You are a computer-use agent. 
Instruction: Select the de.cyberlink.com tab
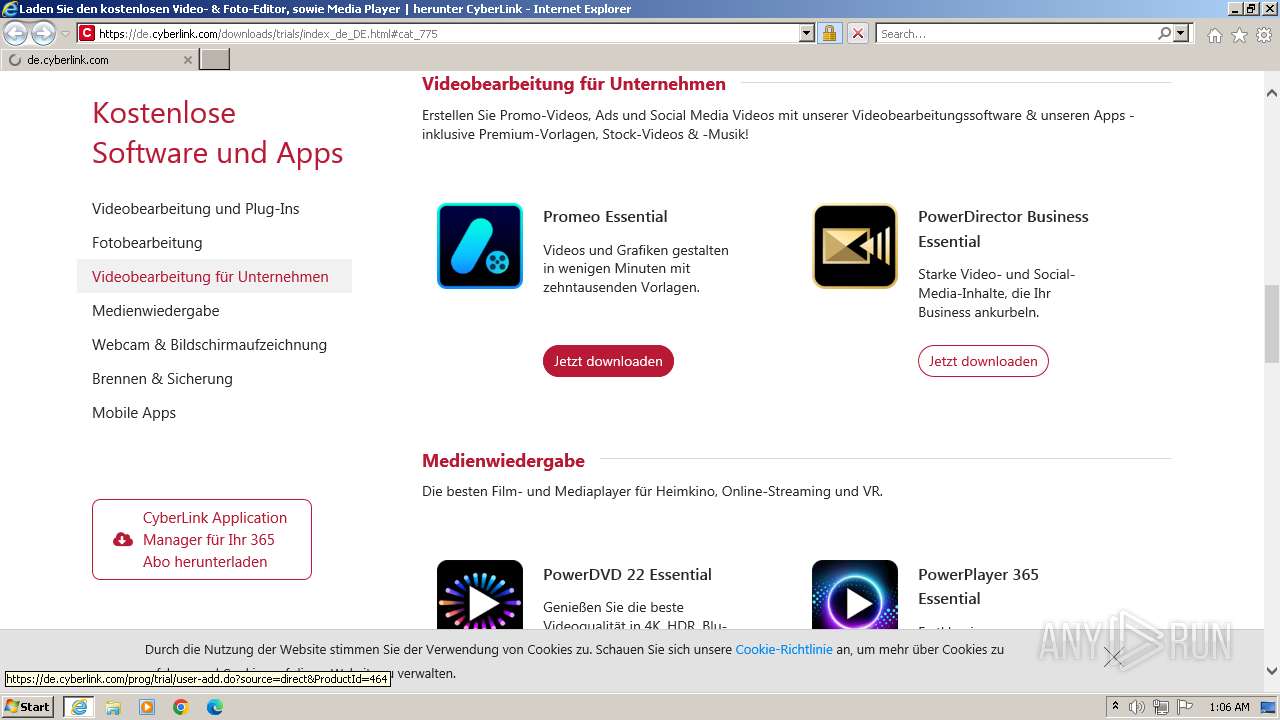click(99, 60)
